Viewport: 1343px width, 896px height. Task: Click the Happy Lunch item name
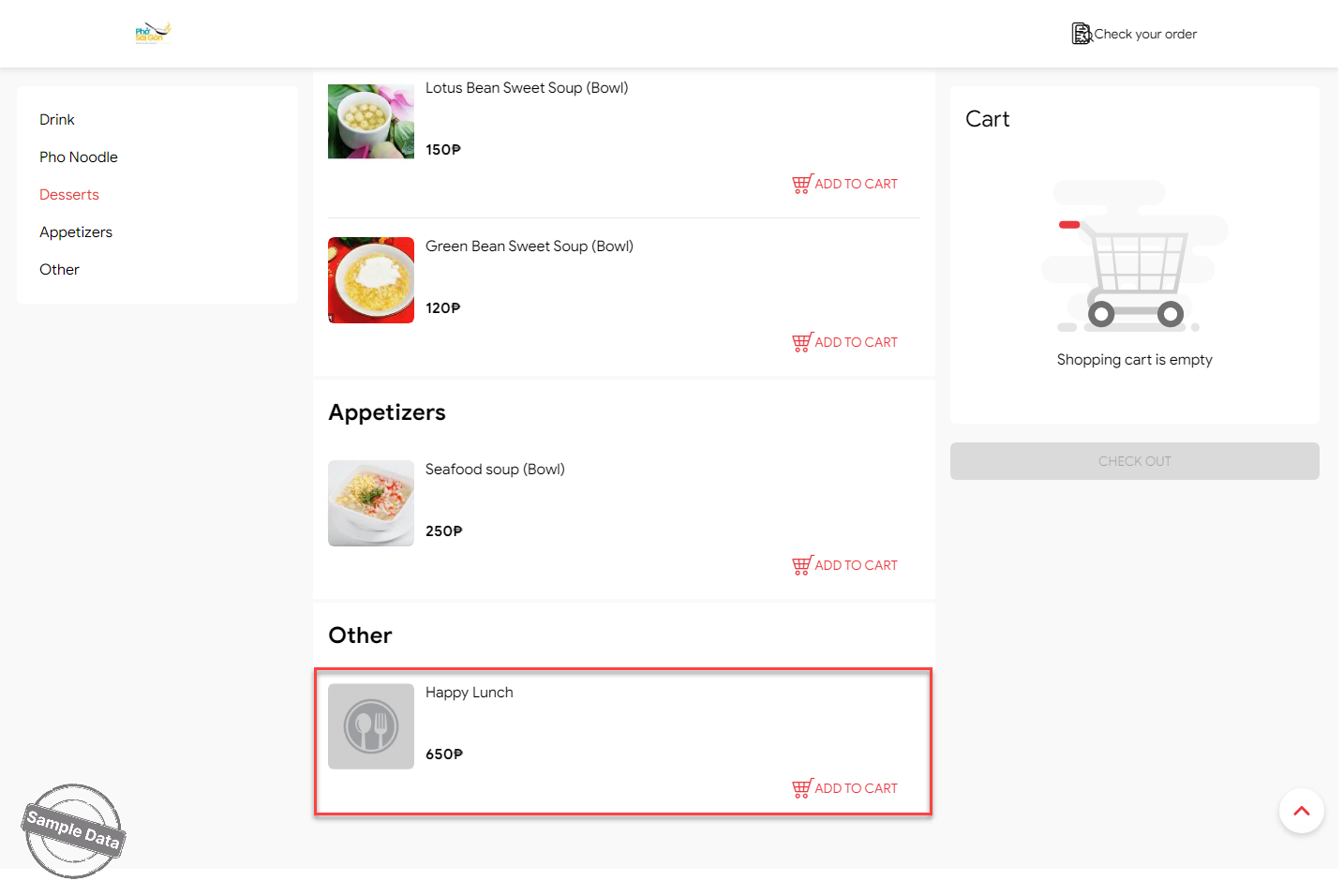(470, 693)
